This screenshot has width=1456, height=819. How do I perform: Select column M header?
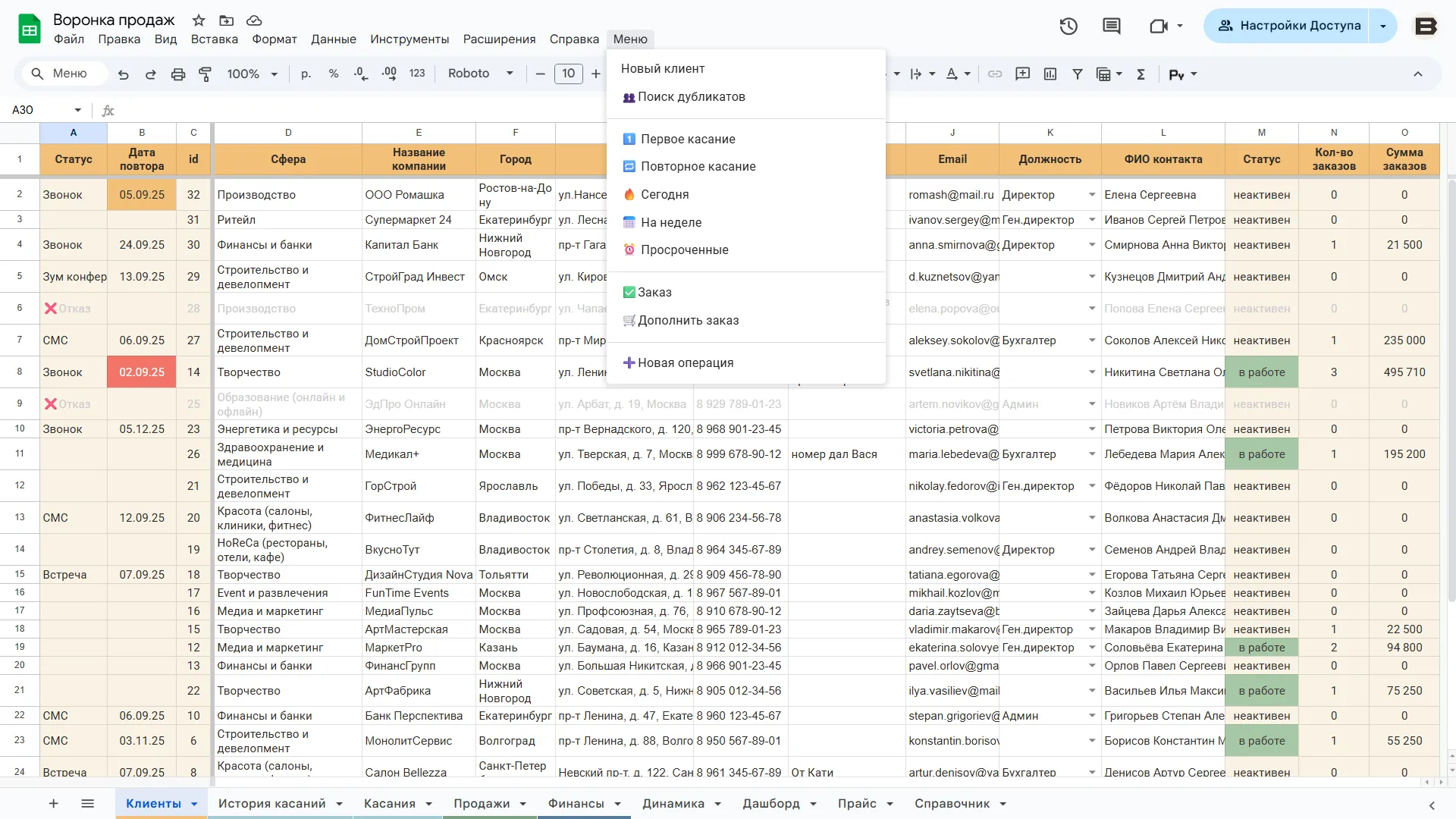[1261, 133]
